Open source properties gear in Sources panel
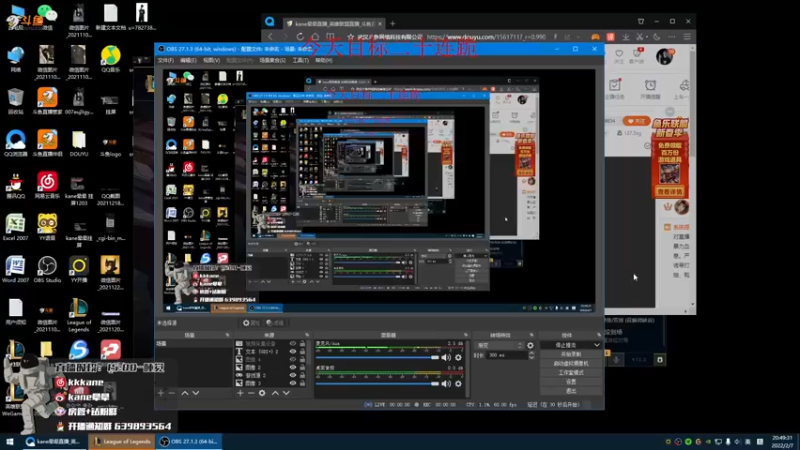800x450 pixels. tap(262, 393)
